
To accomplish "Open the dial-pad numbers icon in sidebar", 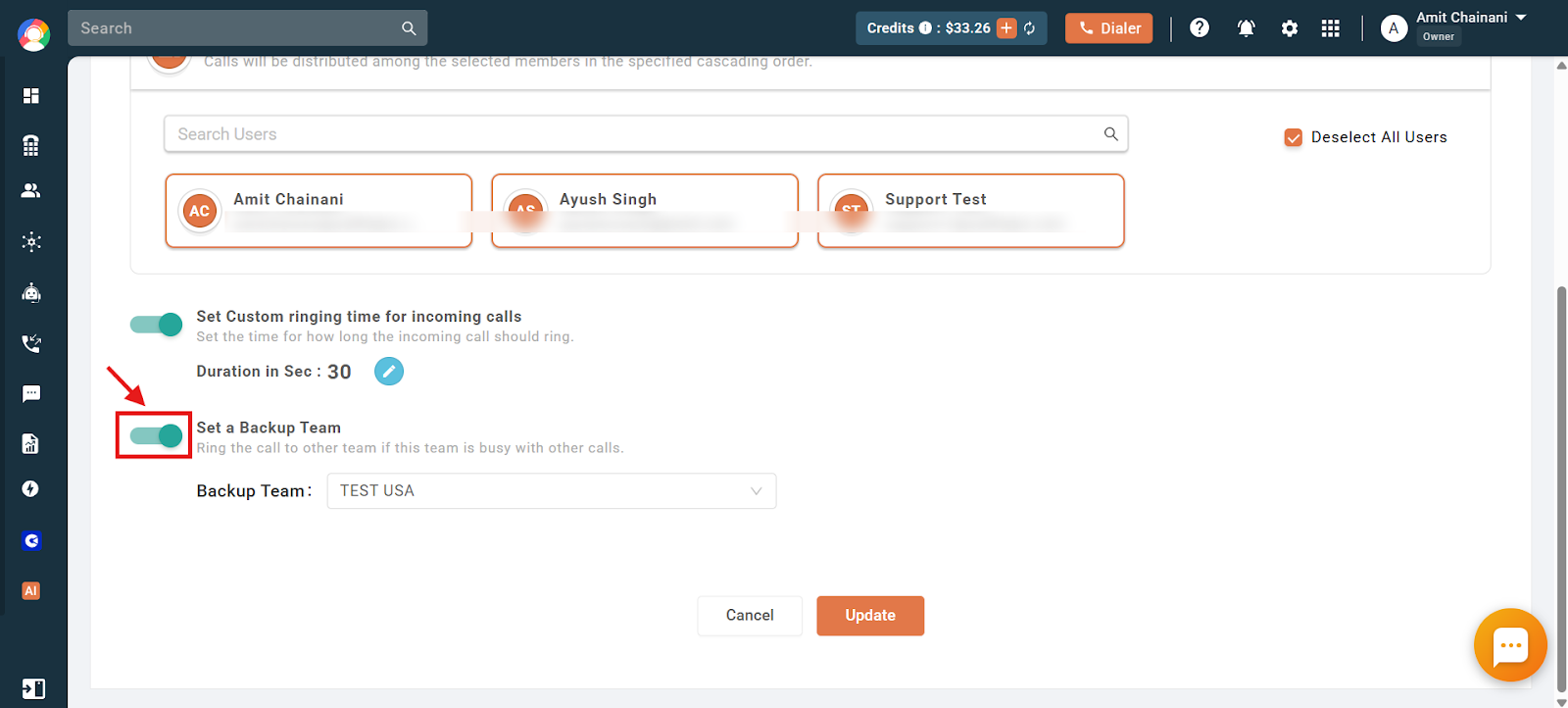I will pyautogui.click(x=31, y=145).
